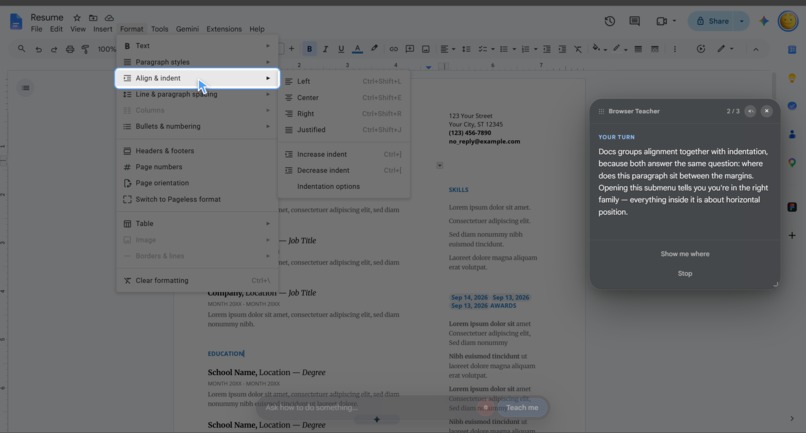
Task: Select Center alignment option
Action: (343, 98)
